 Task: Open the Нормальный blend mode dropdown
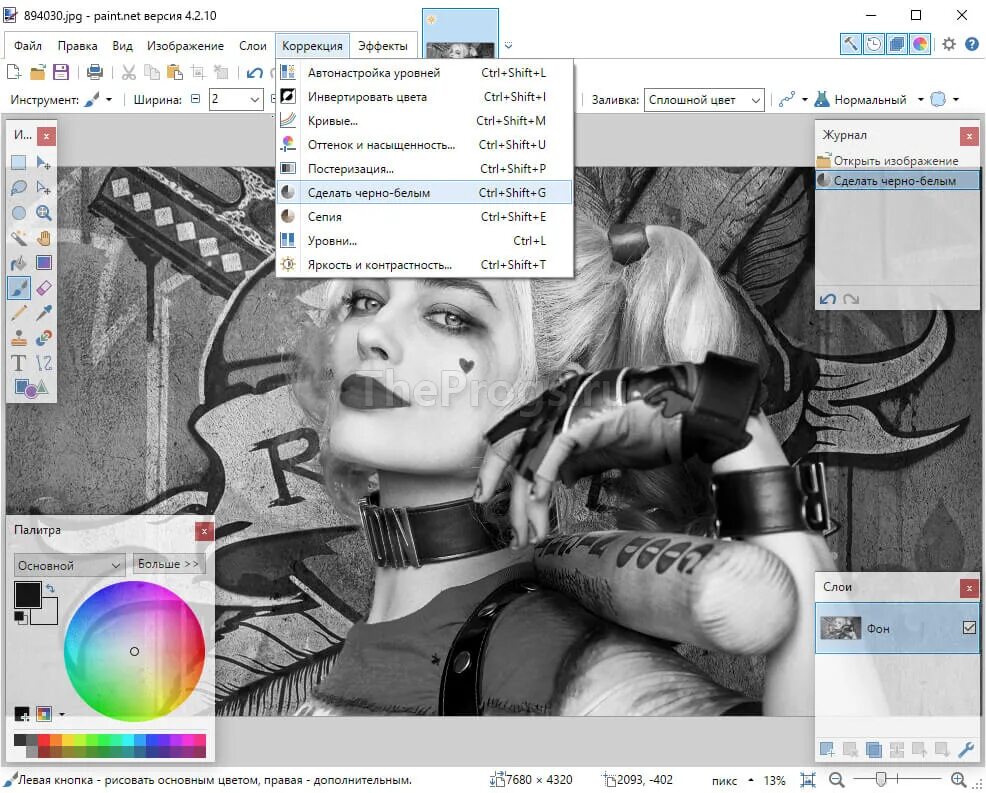(x=921, y=99)
